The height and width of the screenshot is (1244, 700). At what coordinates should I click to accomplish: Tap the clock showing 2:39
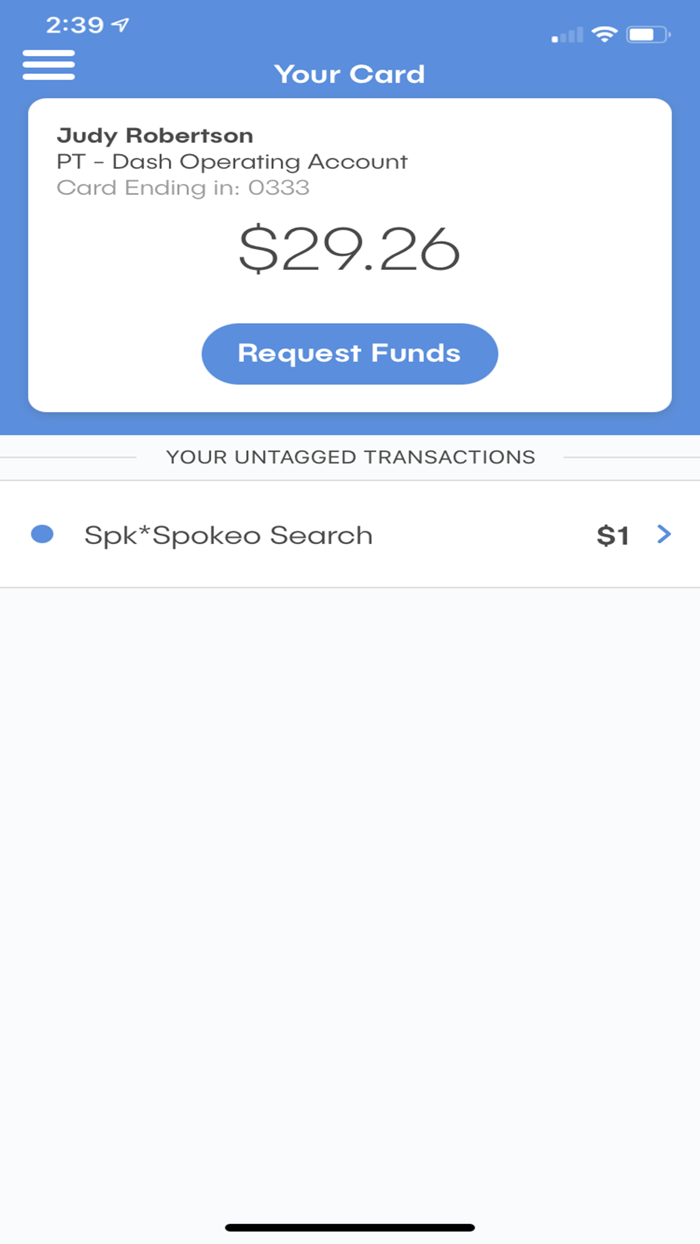point(75,26)
